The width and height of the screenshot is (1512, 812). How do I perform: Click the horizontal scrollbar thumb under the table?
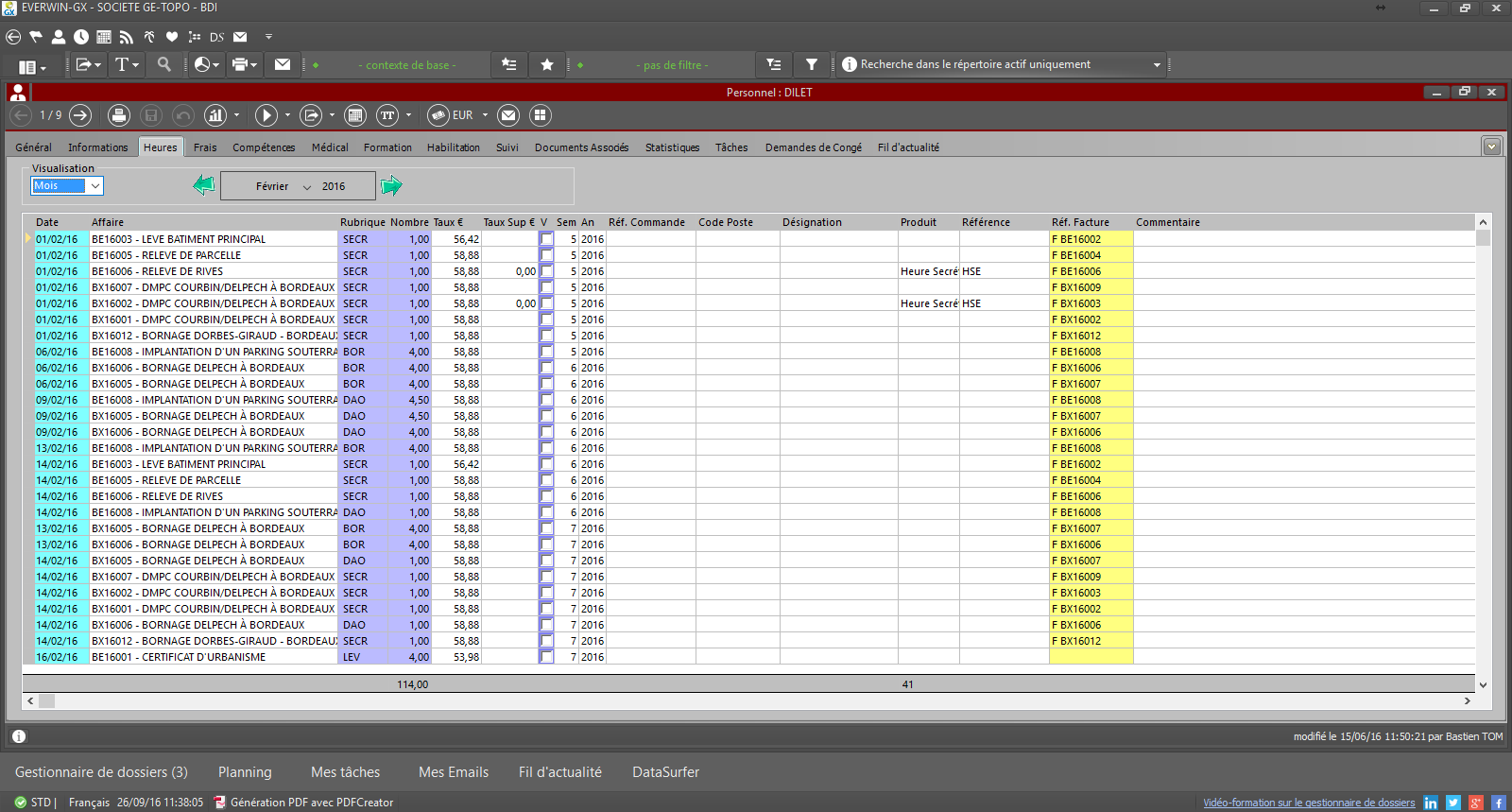[x=47, y=701]
